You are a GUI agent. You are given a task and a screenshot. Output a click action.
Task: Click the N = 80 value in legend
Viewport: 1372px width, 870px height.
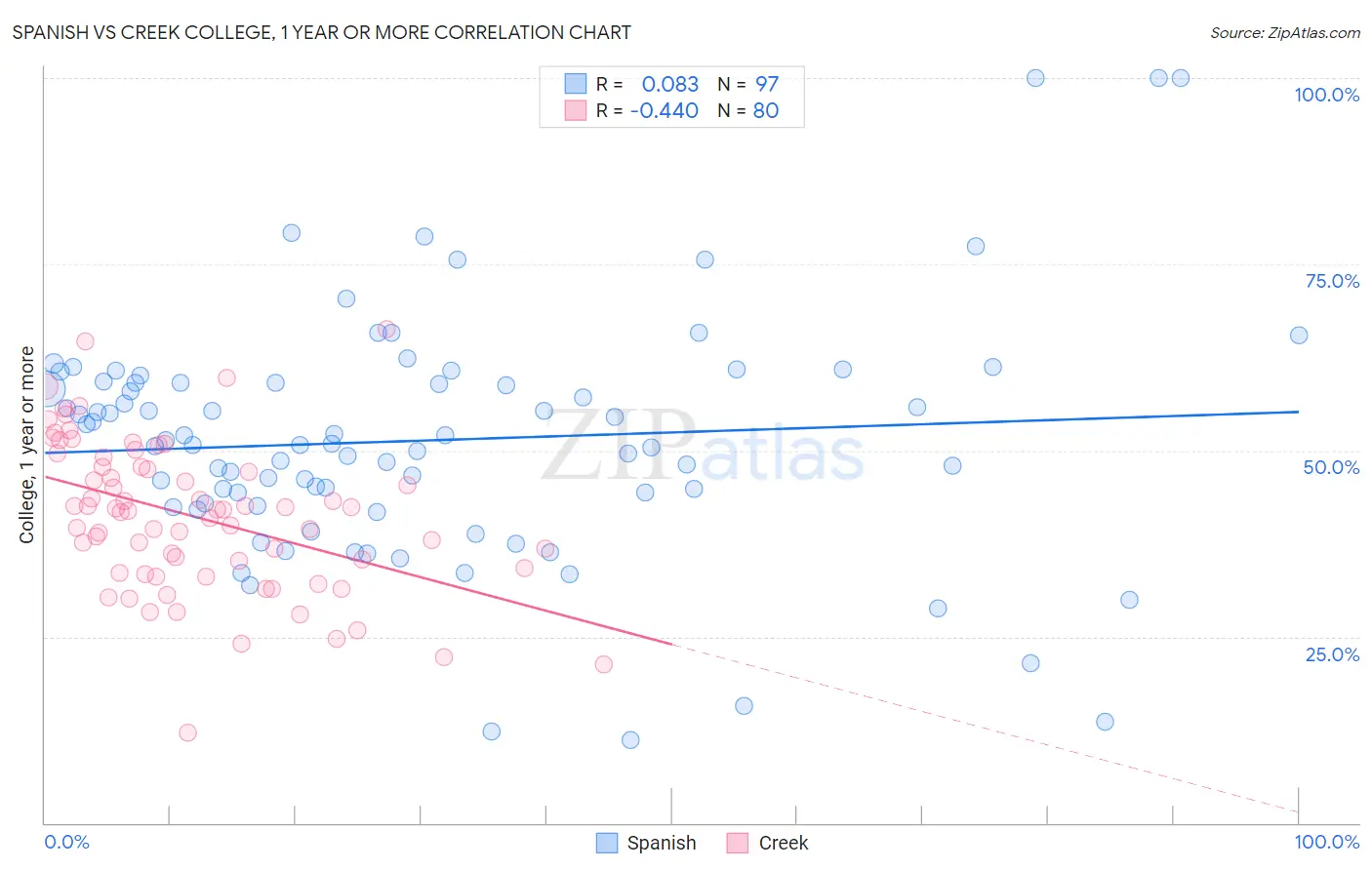click(x=748, y=110)
